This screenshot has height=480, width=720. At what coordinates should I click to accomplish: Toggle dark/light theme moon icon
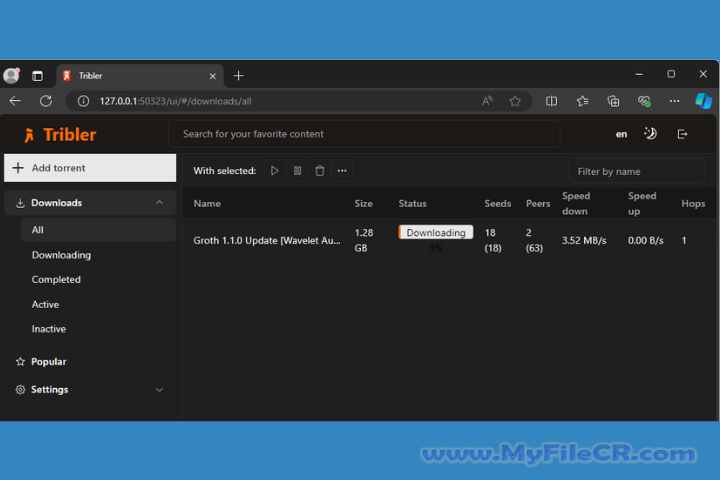650,134
